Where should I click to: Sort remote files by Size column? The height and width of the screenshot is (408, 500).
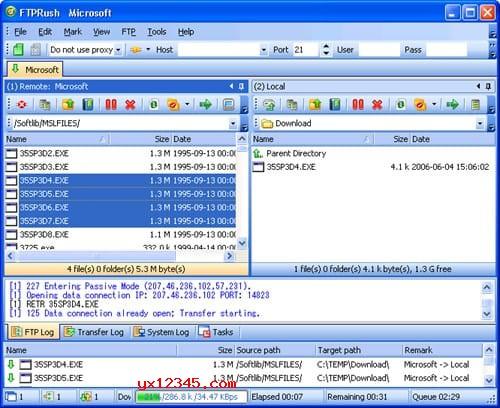point(140,139)
